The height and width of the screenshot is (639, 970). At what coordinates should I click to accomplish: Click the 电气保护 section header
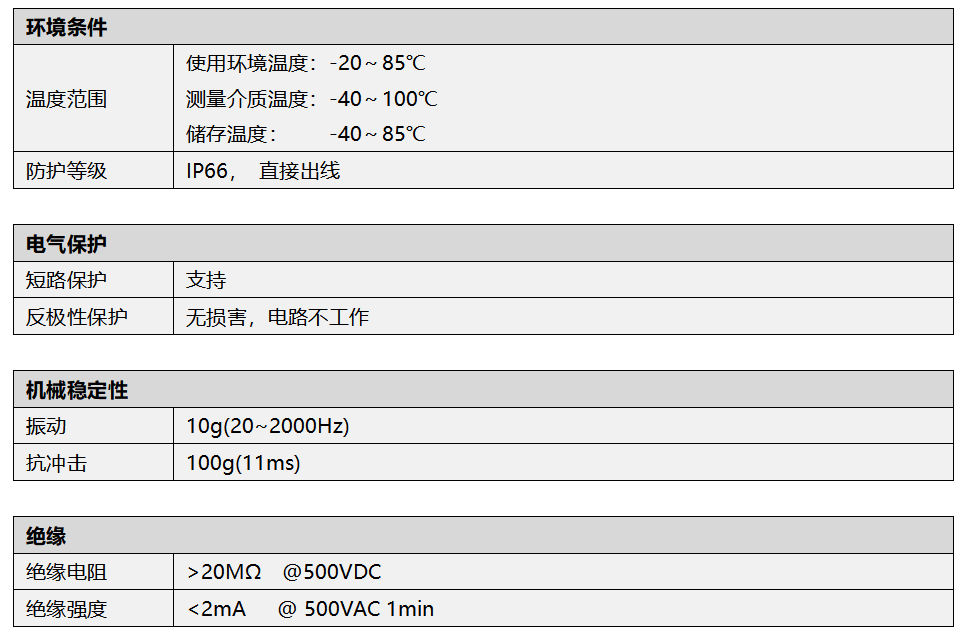pyautogui.click(x=66, y=244)
